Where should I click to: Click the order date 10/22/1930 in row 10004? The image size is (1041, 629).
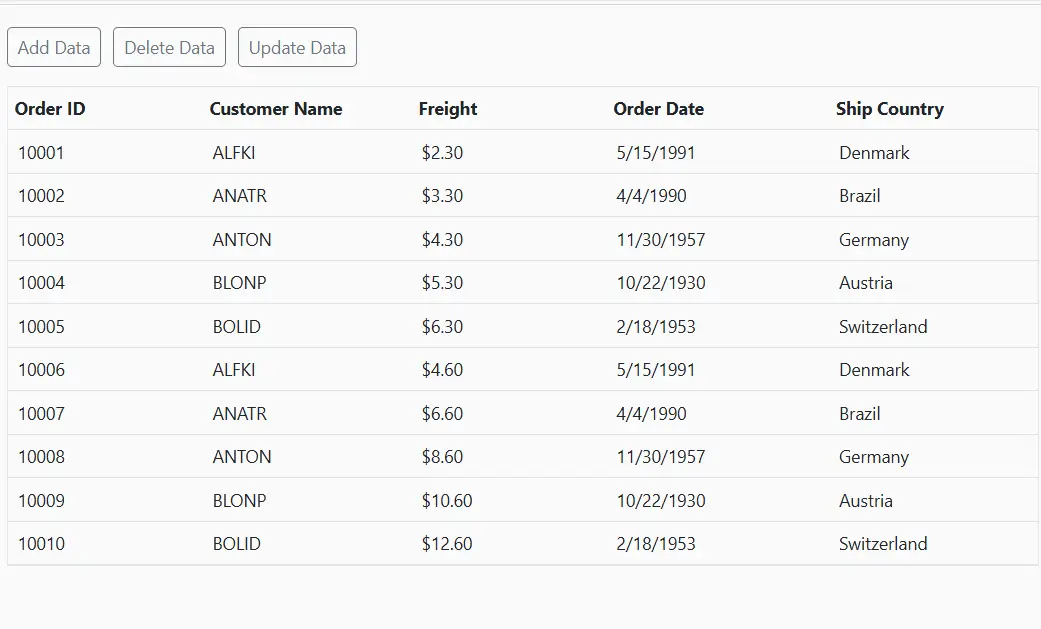661,282
